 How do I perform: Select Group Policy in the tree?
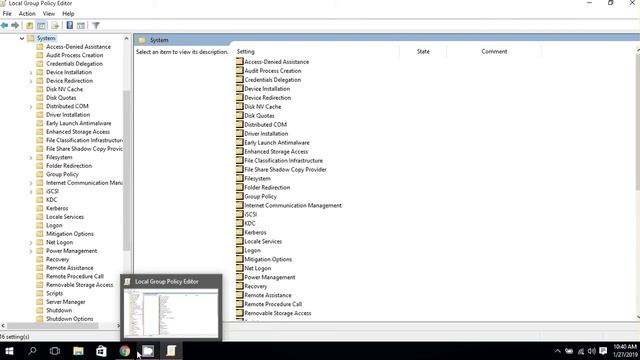(x=62, y=174)
